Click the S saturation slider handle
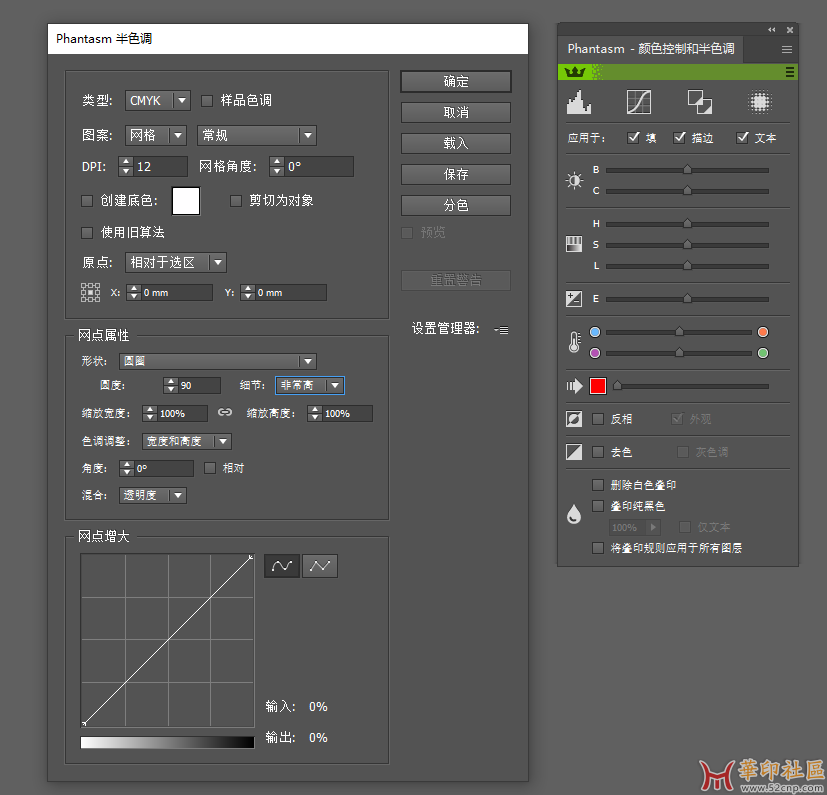This screenshot has height=795, width=827. coord(687,244)
